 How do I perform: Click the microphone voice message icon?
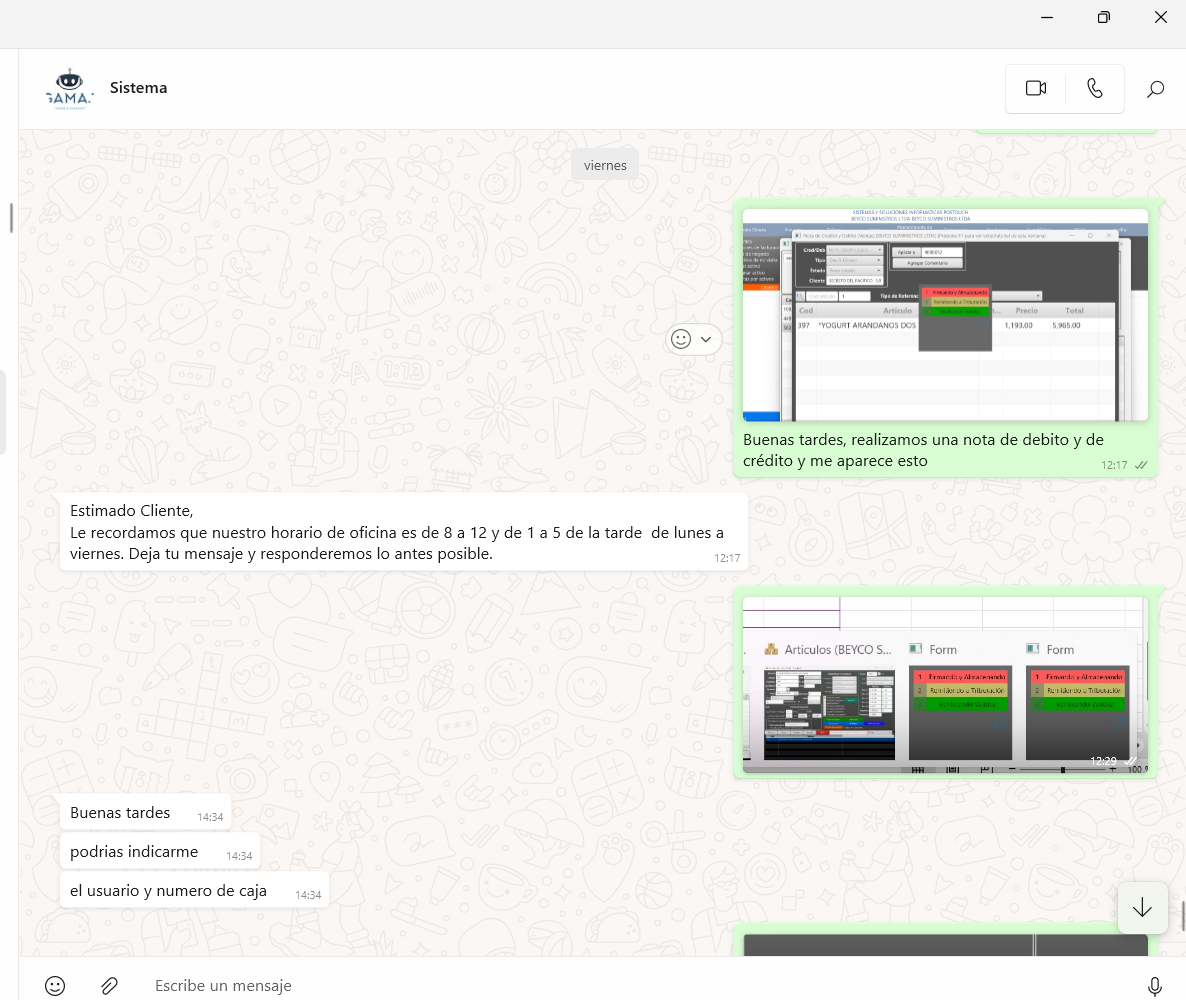(x=1155, y=985)
